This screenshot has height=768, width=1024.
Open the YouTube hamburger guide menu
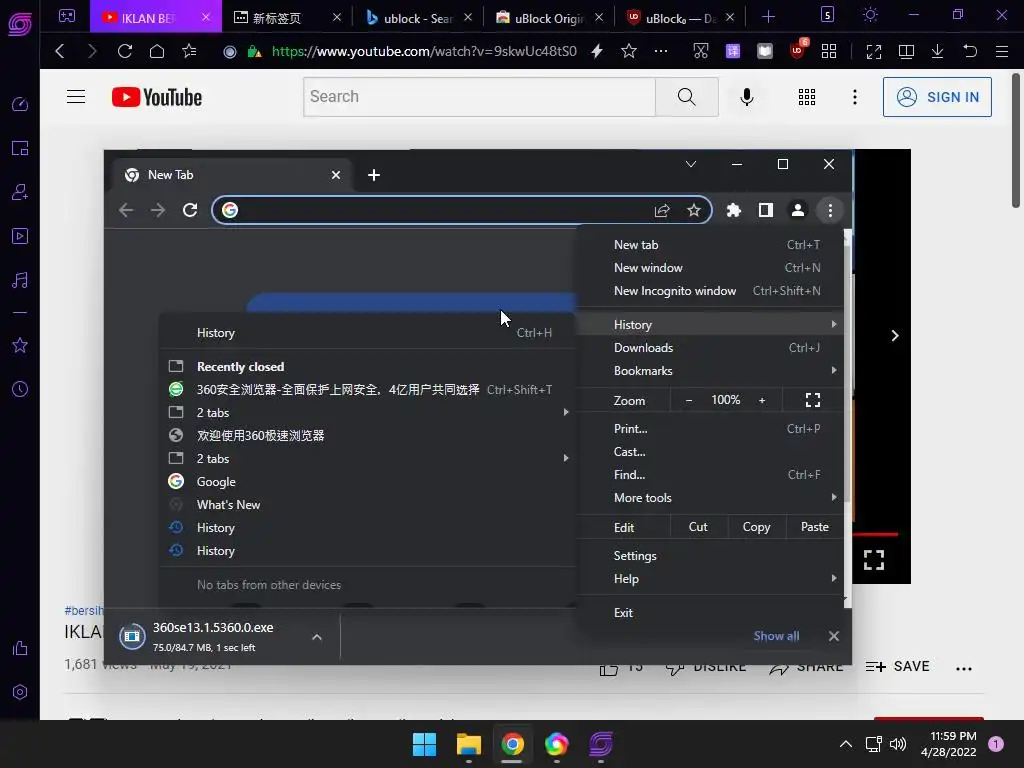[76, 97]
